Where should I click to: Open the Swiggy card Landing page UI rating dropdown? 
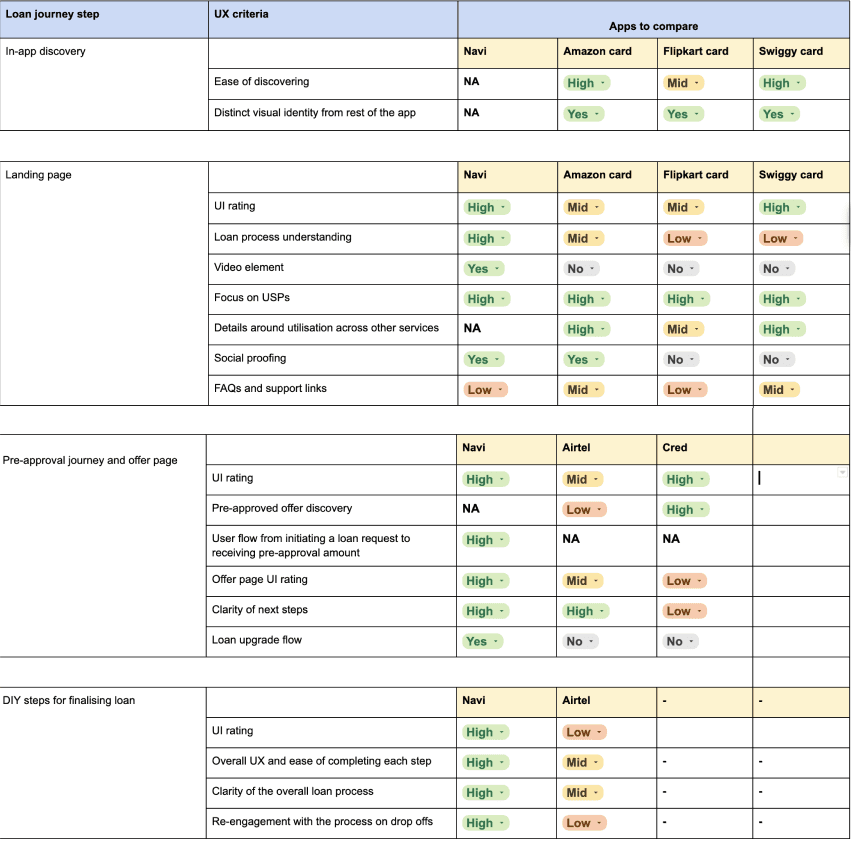click(x=782, y=208)
